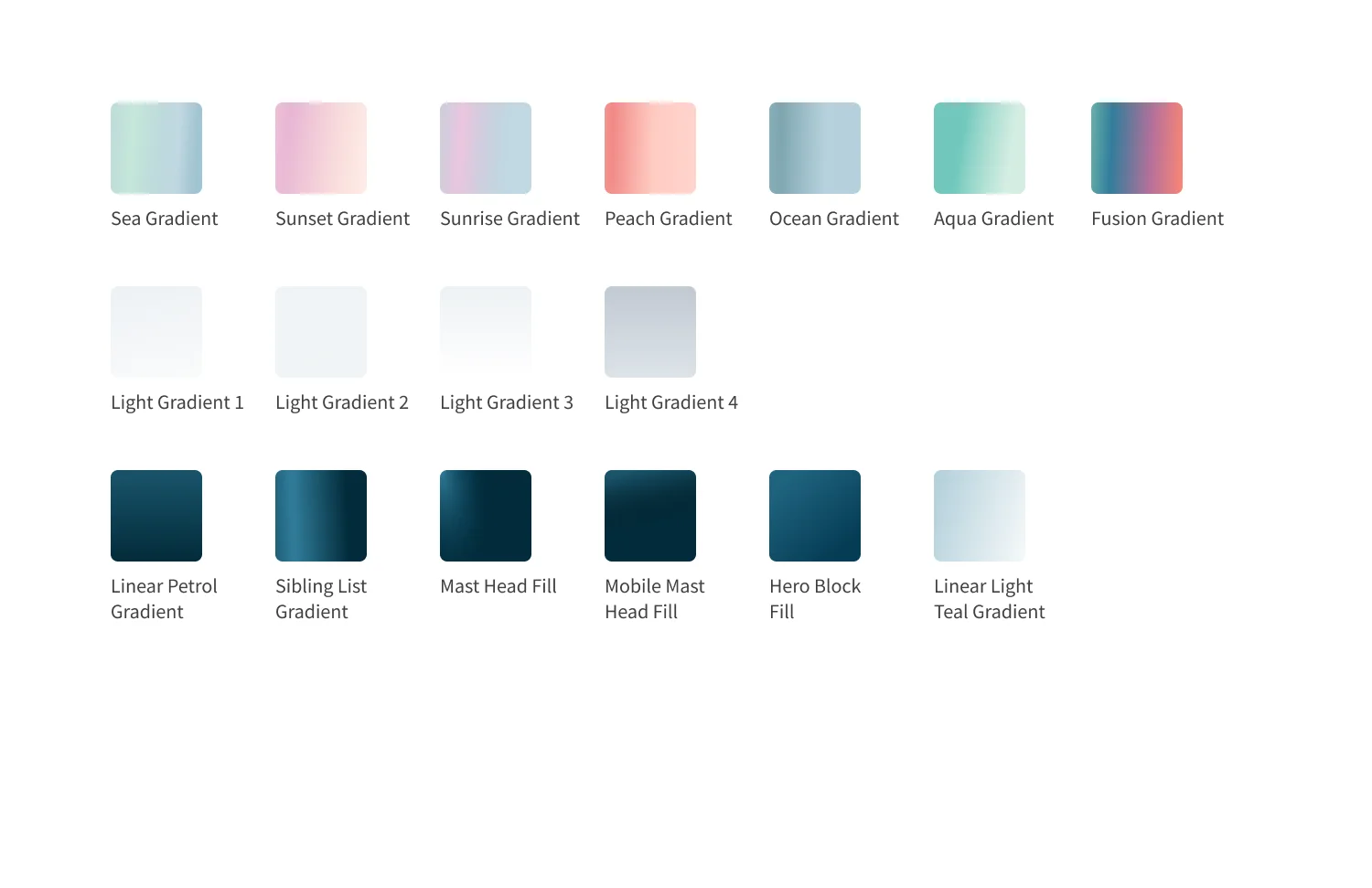The height and width of the screenshot is (888, 1372).
Task: Select the "Aqua Gradient" text
Action: (994, 219)
